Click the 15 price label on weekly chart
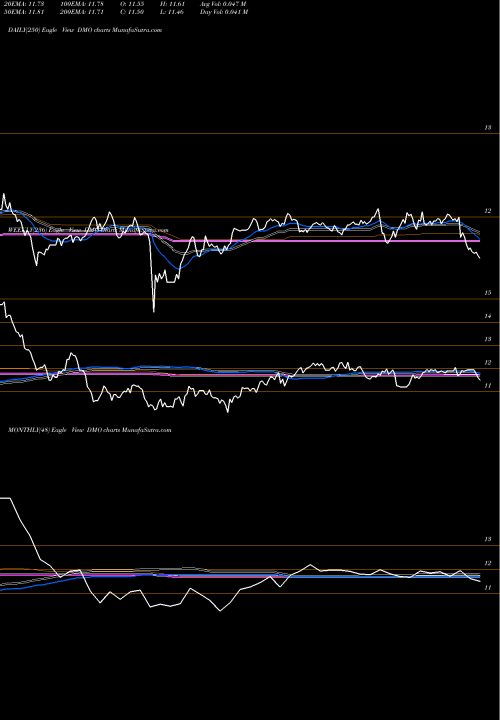The width and height of the screenshot is (500, 720). point(488,292)
